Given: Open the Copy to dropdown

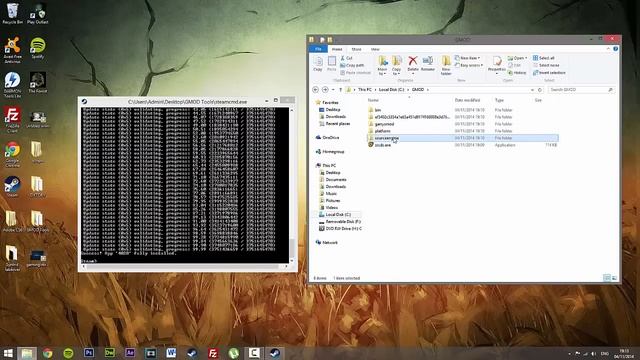Looking at the screenshot, I should (396, 66).
